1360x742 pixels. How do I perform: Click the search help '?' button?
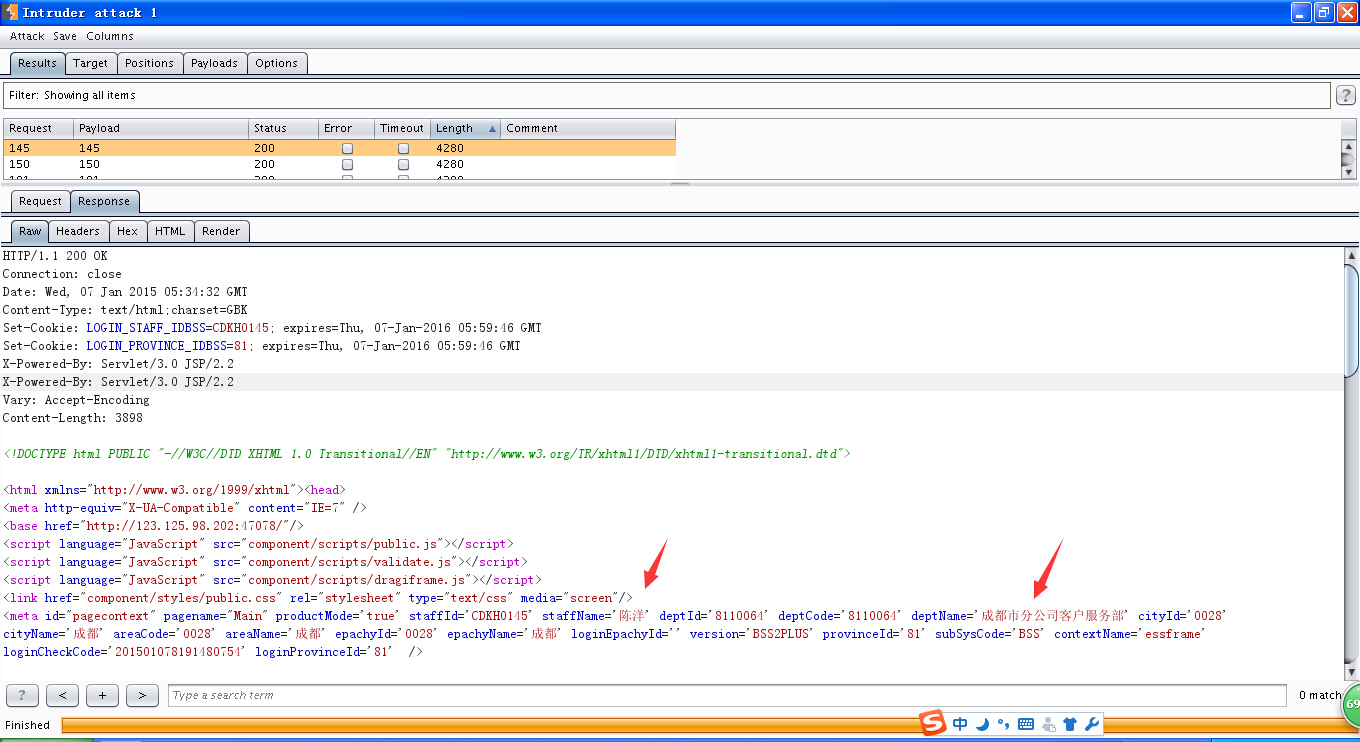[22, 695]
